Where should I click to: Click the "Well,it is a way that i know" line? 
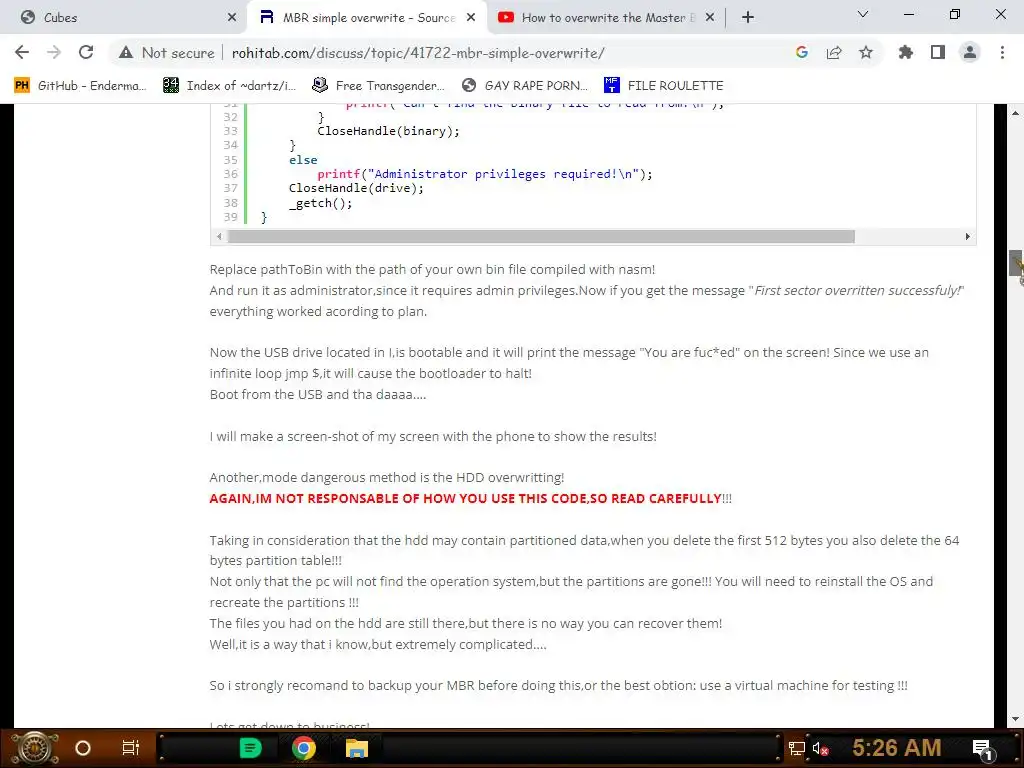(x=377, y=645)
